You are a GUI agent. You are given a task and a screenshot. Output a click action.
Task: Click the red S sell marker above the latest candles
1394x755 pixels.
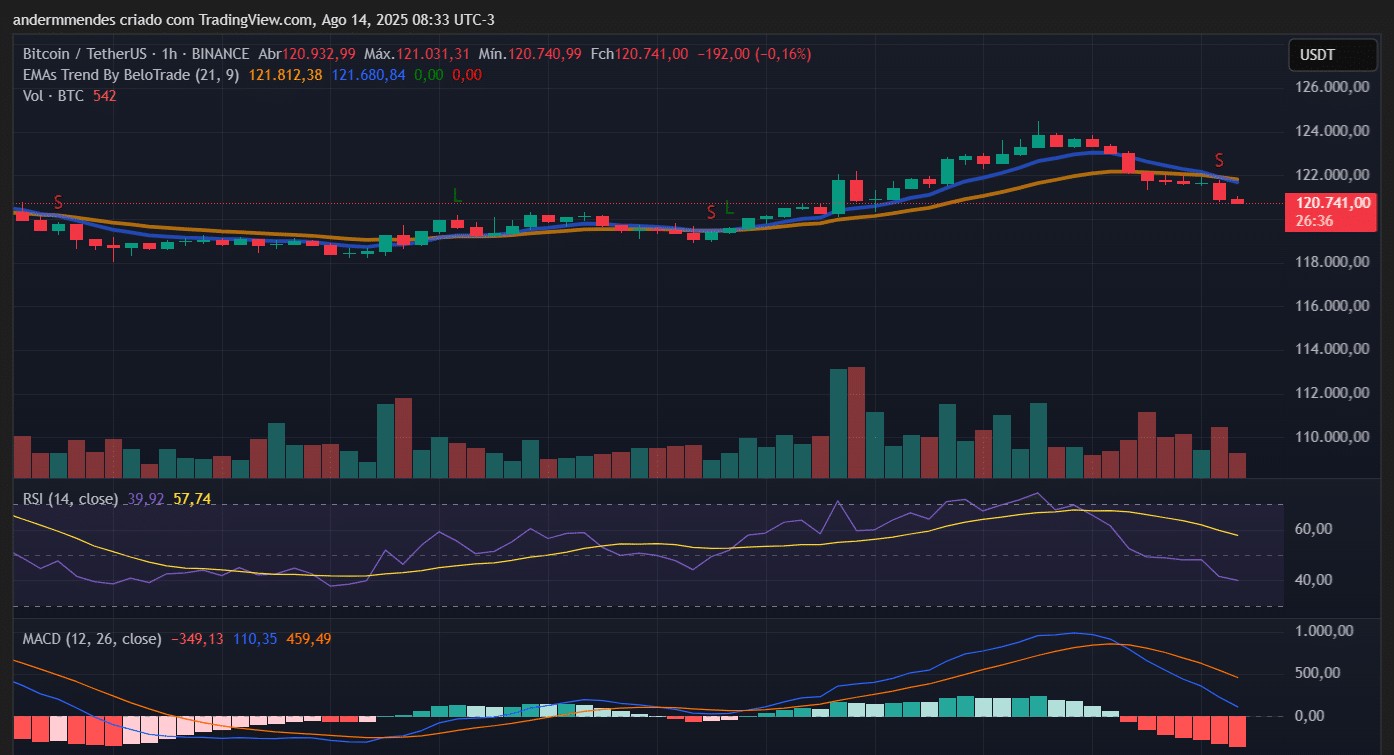pos(1219,160)
